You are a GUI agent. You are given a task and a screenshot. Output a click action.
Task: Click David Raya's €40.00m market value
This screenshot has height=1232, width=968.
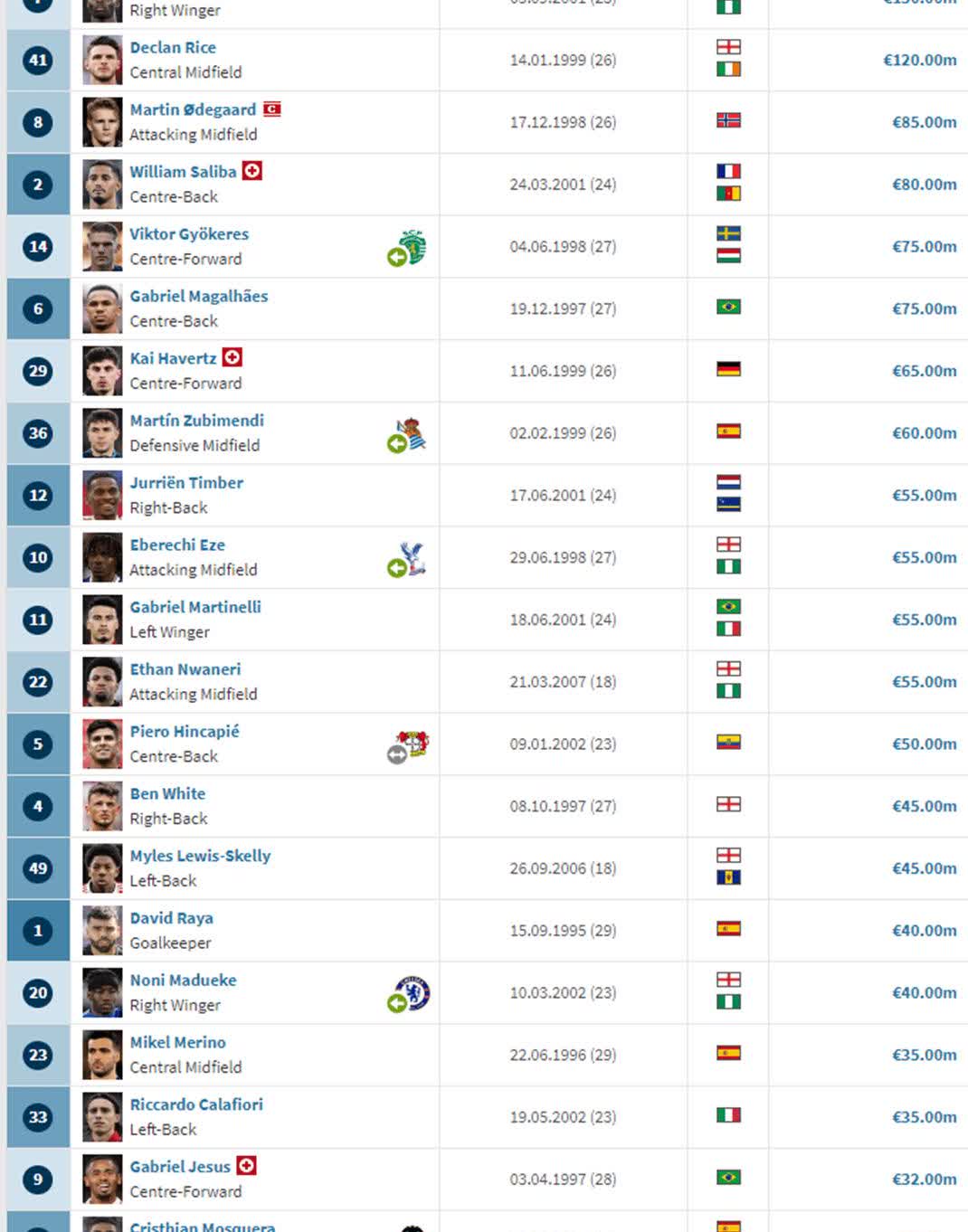click(924, 931)
